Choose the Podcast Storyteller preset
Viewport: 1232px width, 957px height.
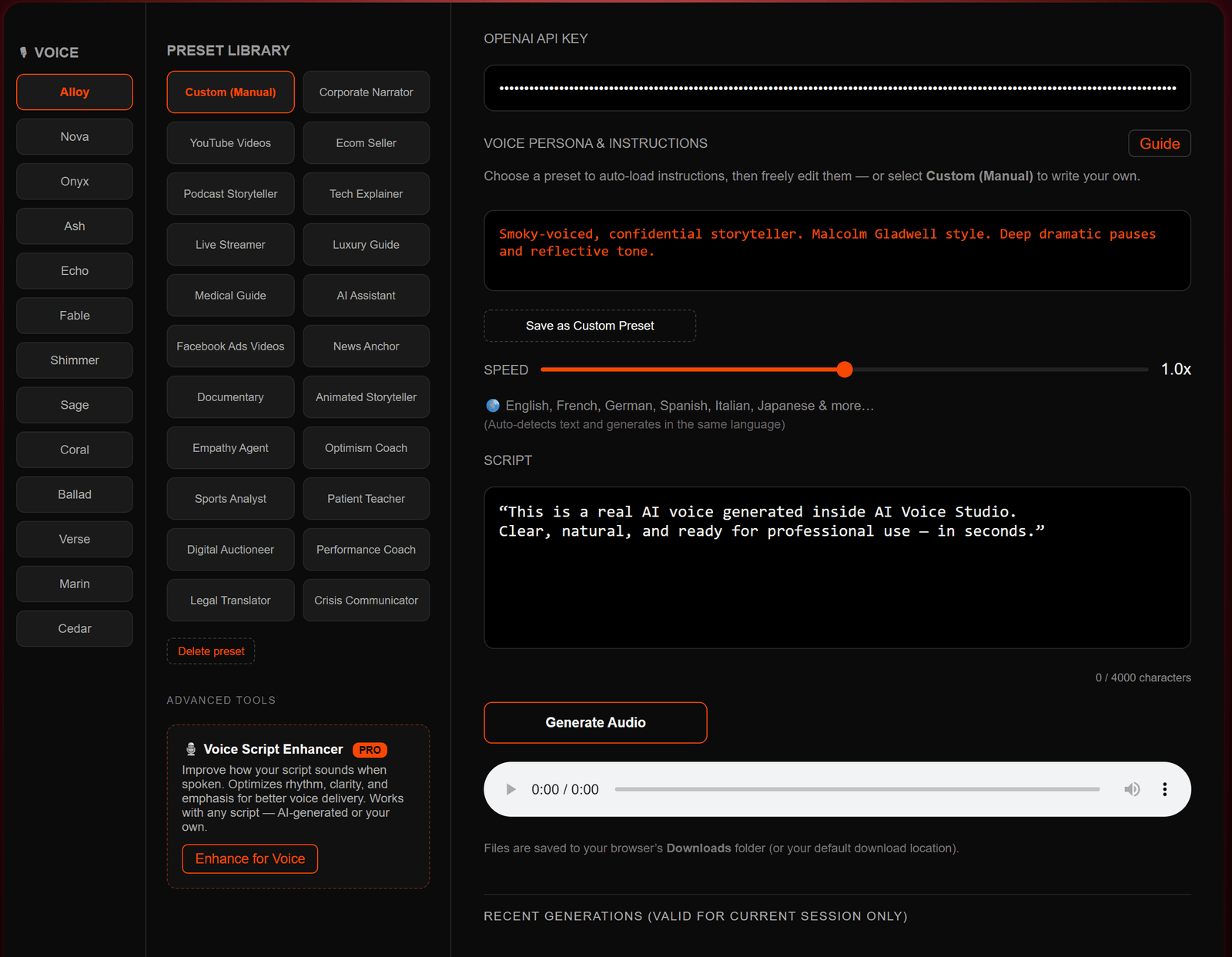coord(229,193)
